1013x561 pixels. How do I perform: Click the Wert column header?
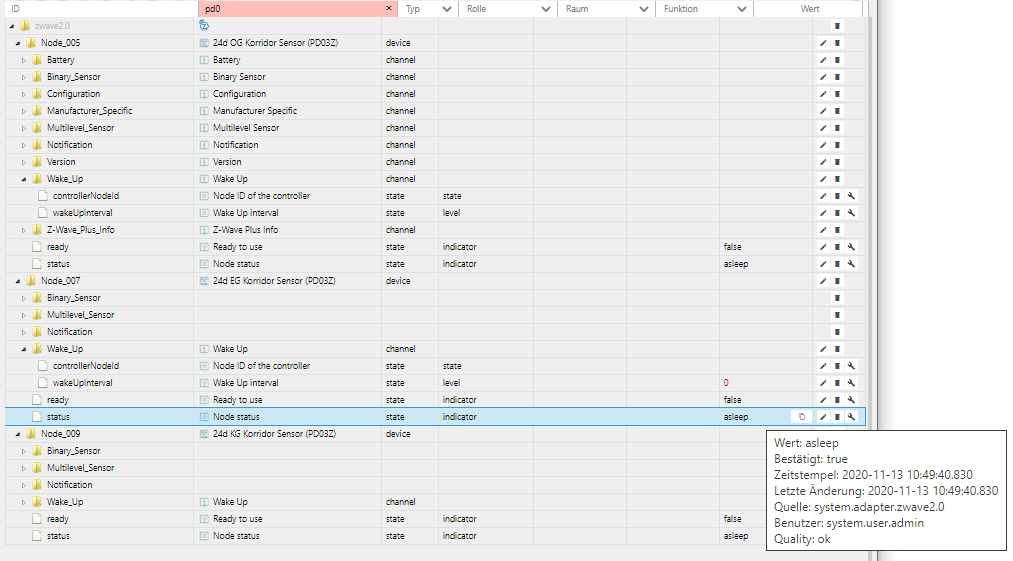click(809, 9)
